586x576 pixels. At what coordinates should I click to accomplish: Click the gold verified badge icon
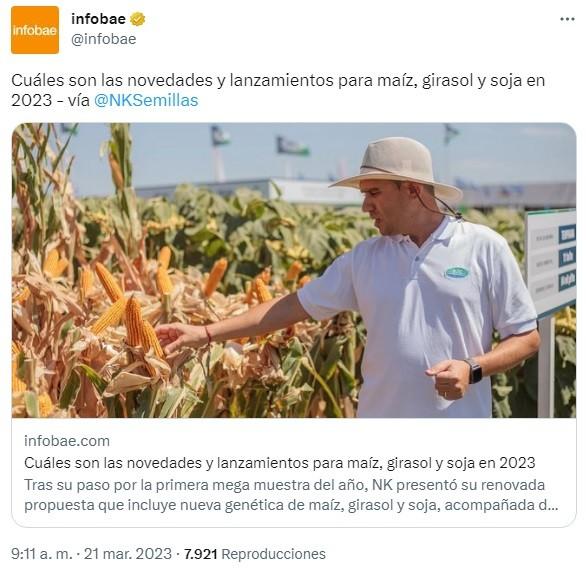click(138, 19)
